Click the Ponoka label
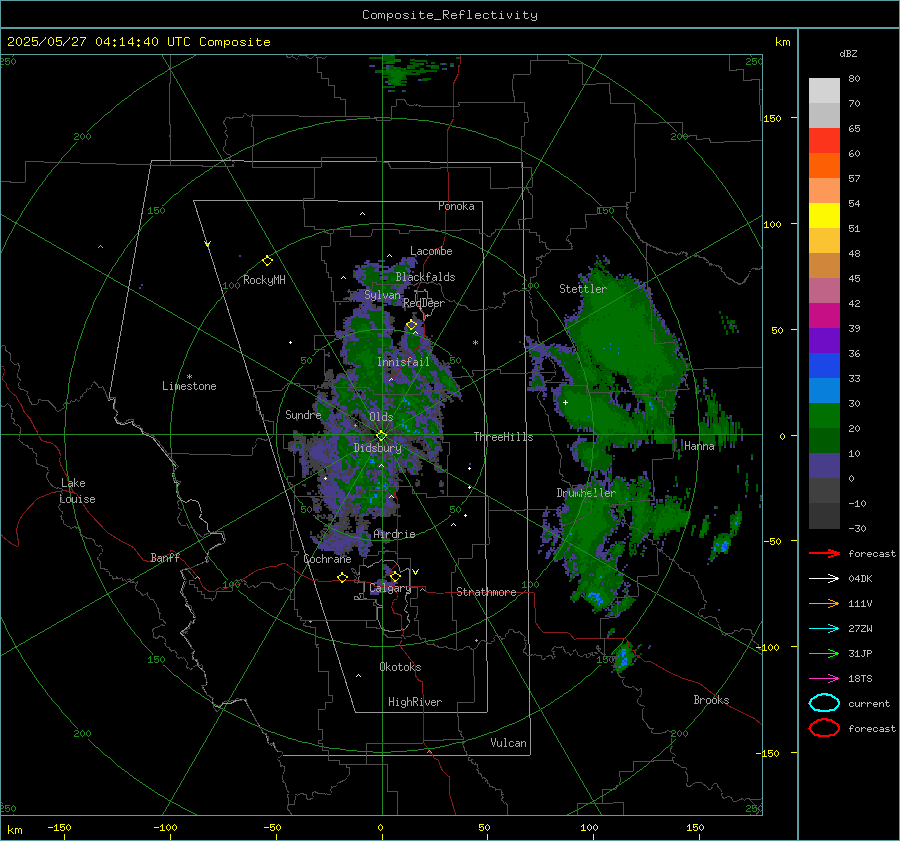 click(x=456, y=206)
